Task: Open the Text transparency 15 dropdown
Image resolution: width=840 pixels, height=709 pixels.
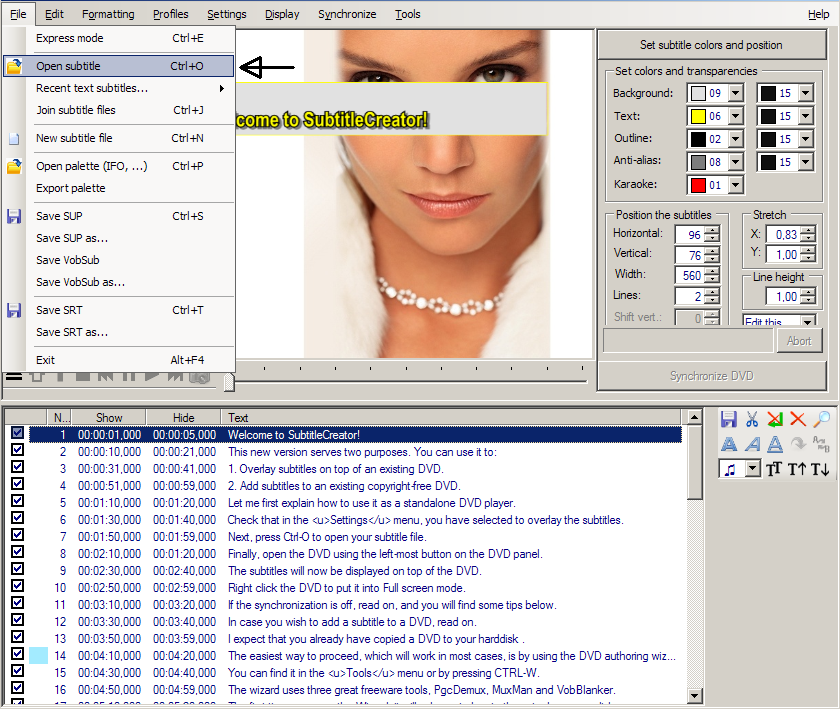Action: (806, 116)
